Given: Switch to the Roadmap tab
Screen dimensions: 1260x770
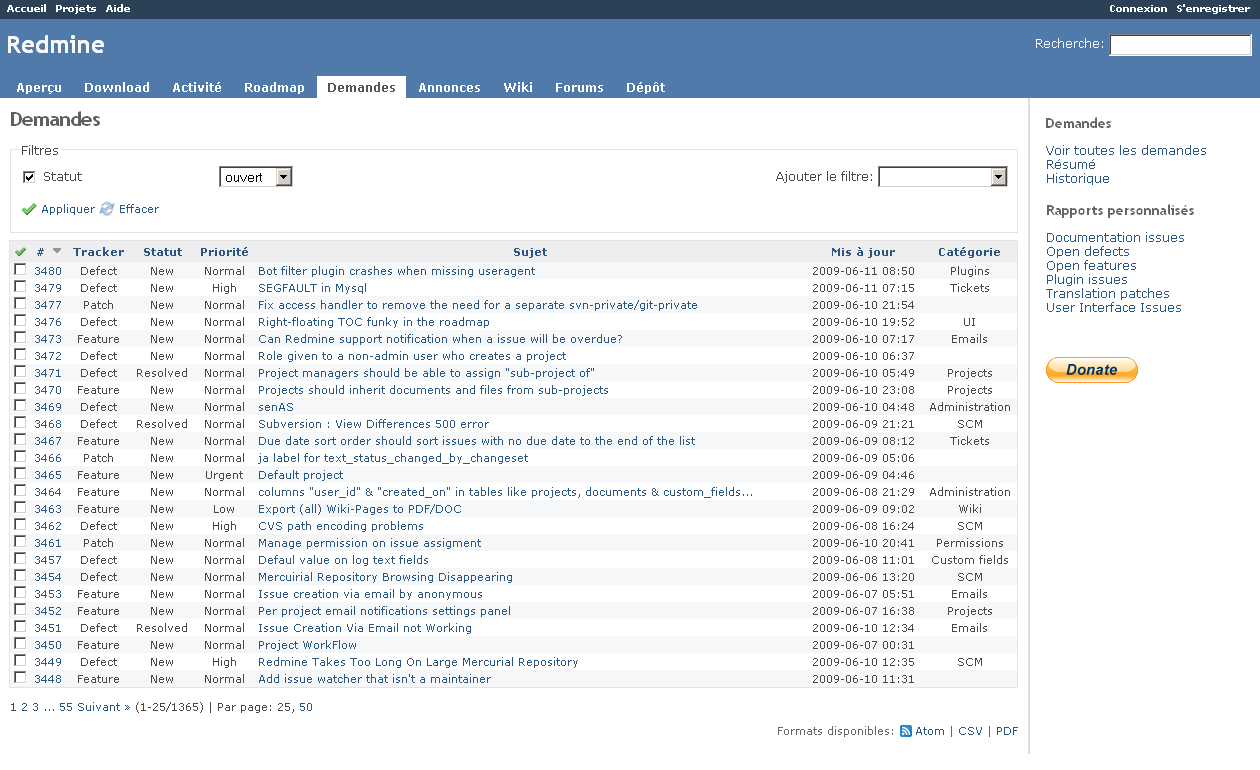Looking at the screenshot, I should coord(274,87).
